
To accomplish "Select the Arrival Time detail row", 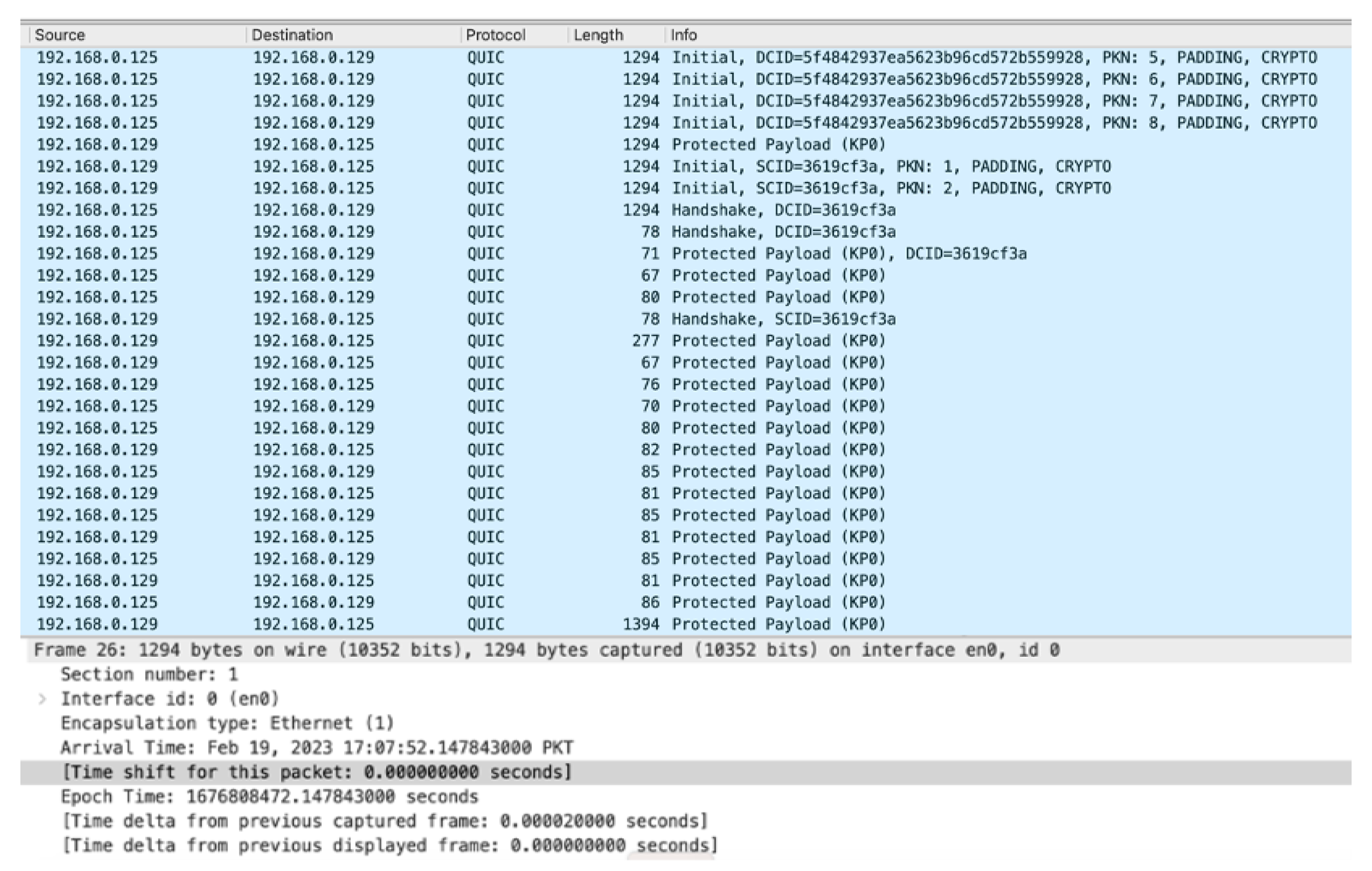I will (317, 747).
